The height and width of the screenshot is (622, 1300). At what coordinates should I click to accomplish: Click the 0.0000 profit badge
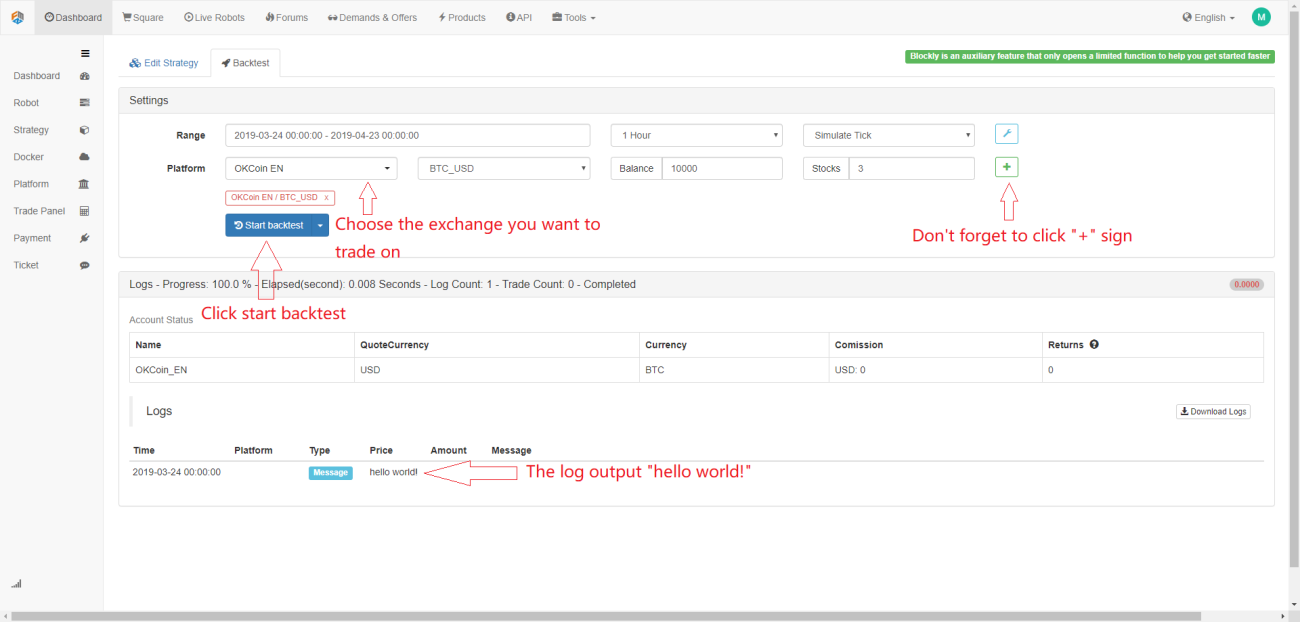coord(1246,284)
